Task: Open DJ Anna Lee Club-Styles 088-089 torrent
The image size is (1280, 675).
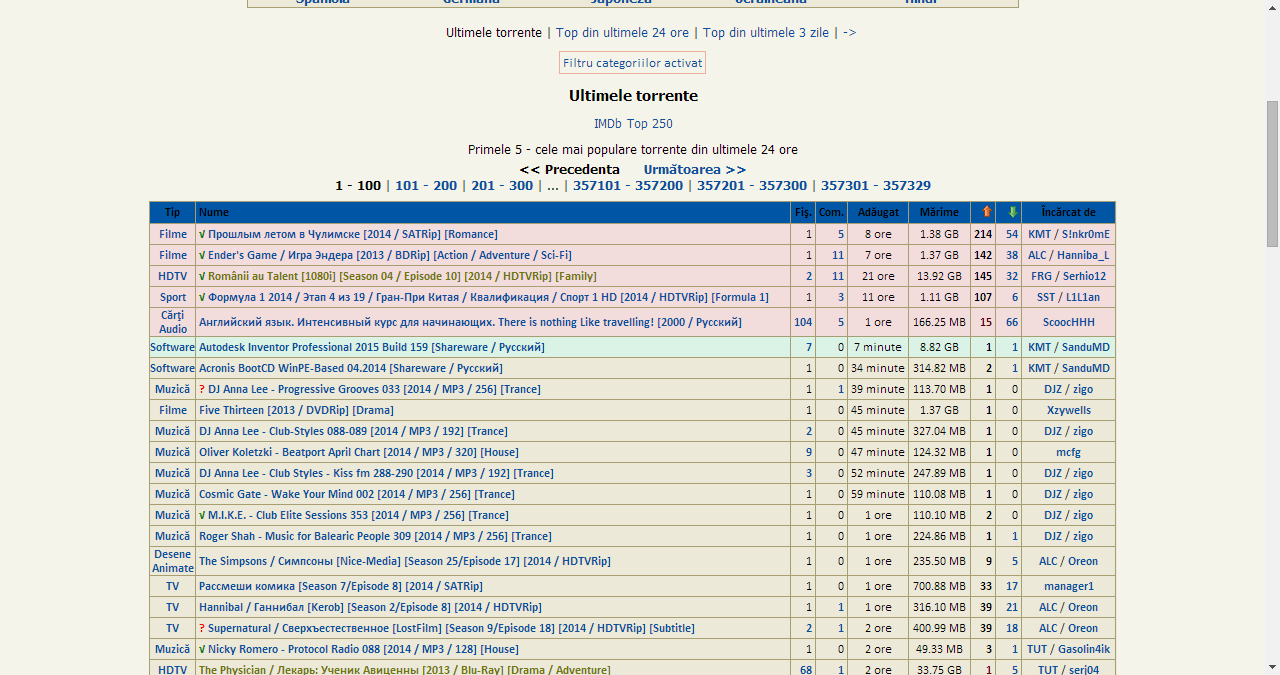Action: point(353,431)
